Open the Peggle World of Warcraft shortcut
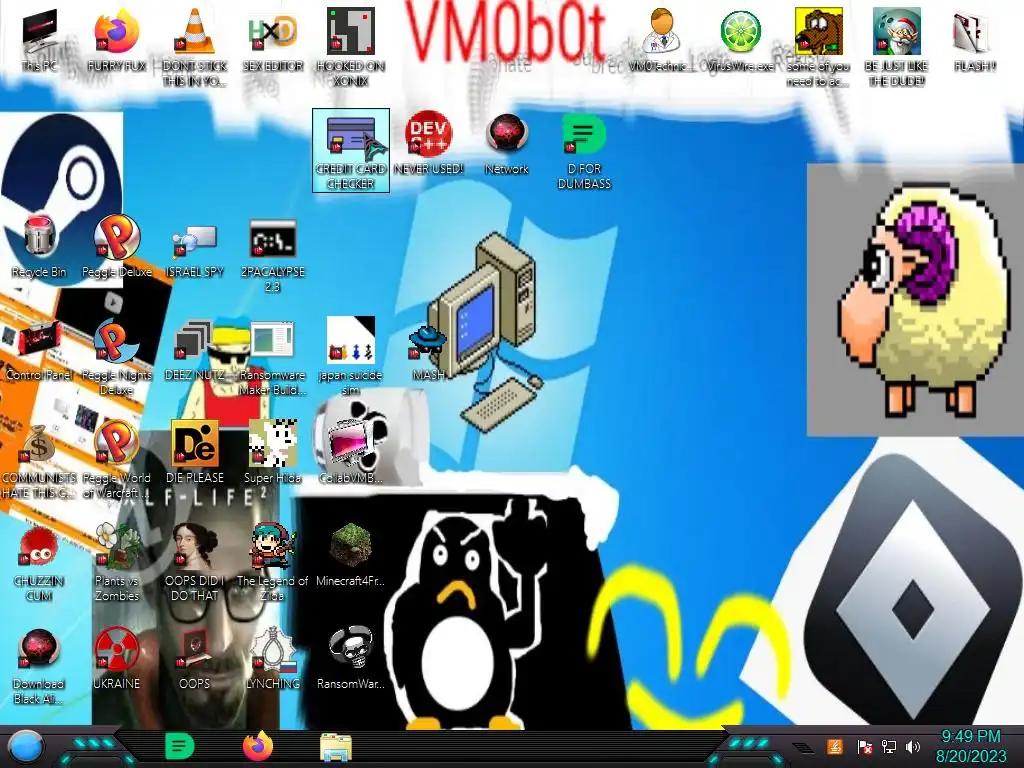This screenshot has width=1024, height=768. pyautogui.click(x=117, y=461)
